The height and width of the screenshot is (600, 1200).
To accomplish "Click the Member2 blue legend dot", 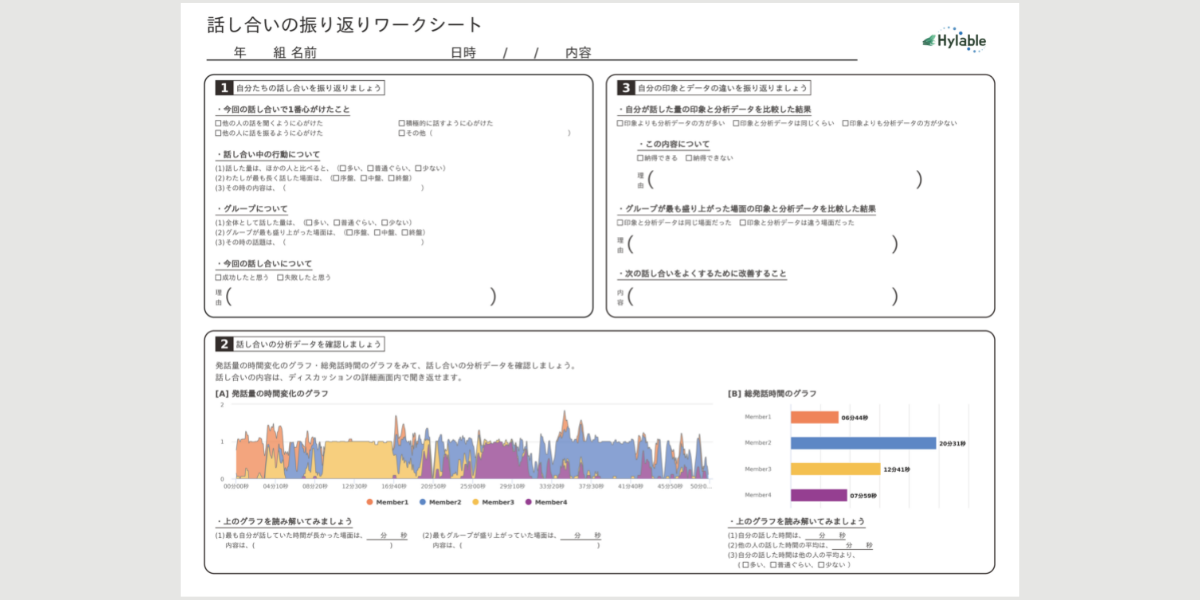I will 423,502.
